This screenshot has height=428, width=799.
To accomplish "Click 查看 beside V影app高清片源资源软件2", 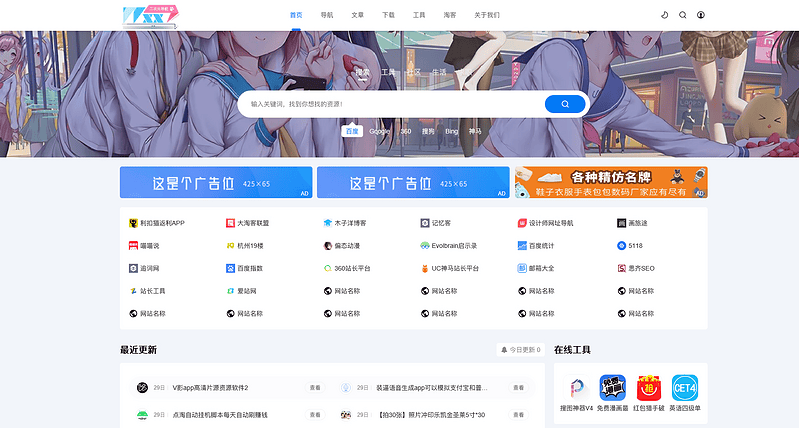I will coord(315,388).
